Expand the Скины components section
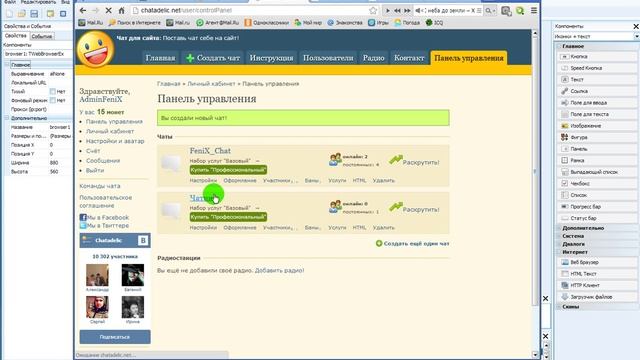640x360 pixels. pyautogui.click(x=559, y=307)
